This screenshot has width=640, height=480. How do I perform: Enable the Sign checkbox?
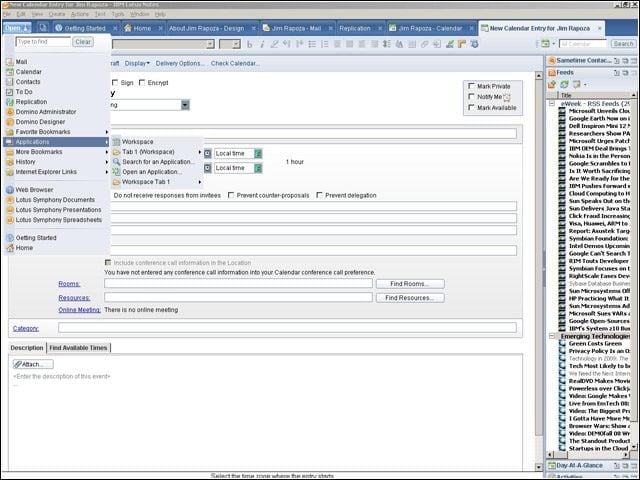coord(115,83)
